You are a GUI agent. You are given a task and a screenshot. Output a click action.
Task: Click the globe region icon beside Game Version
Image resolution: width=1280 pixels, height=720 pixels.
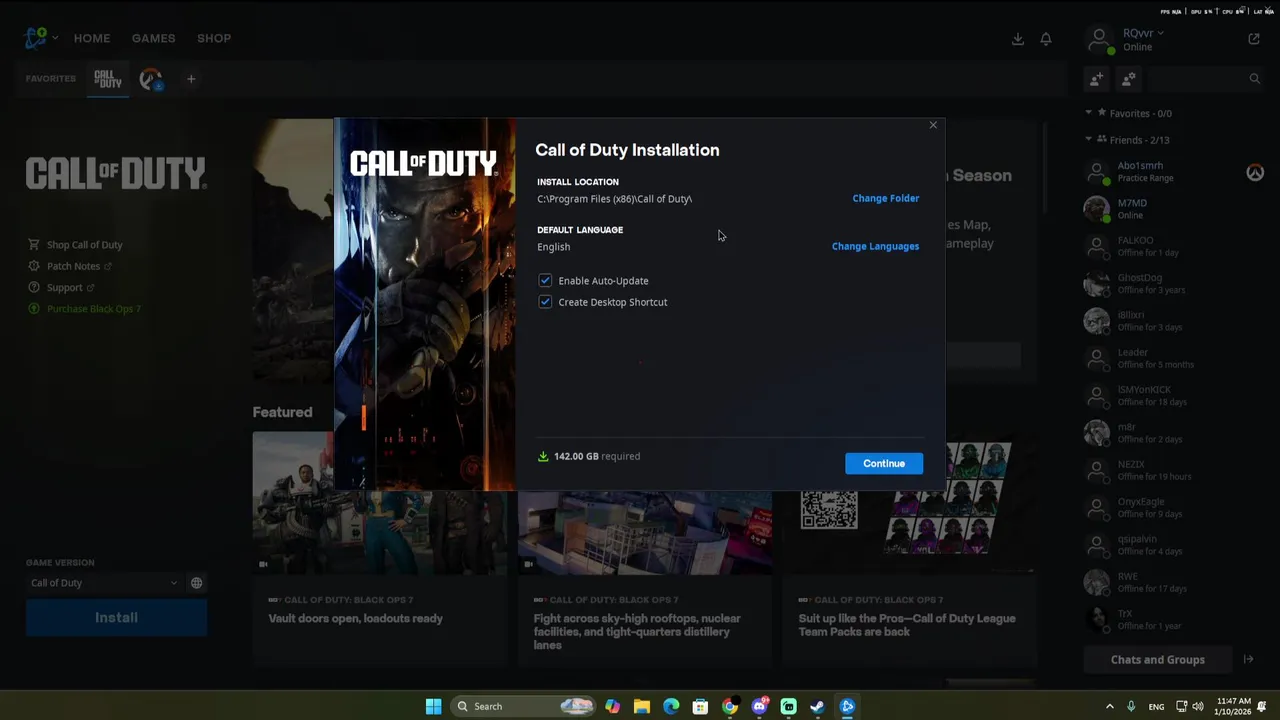point(197,583)
